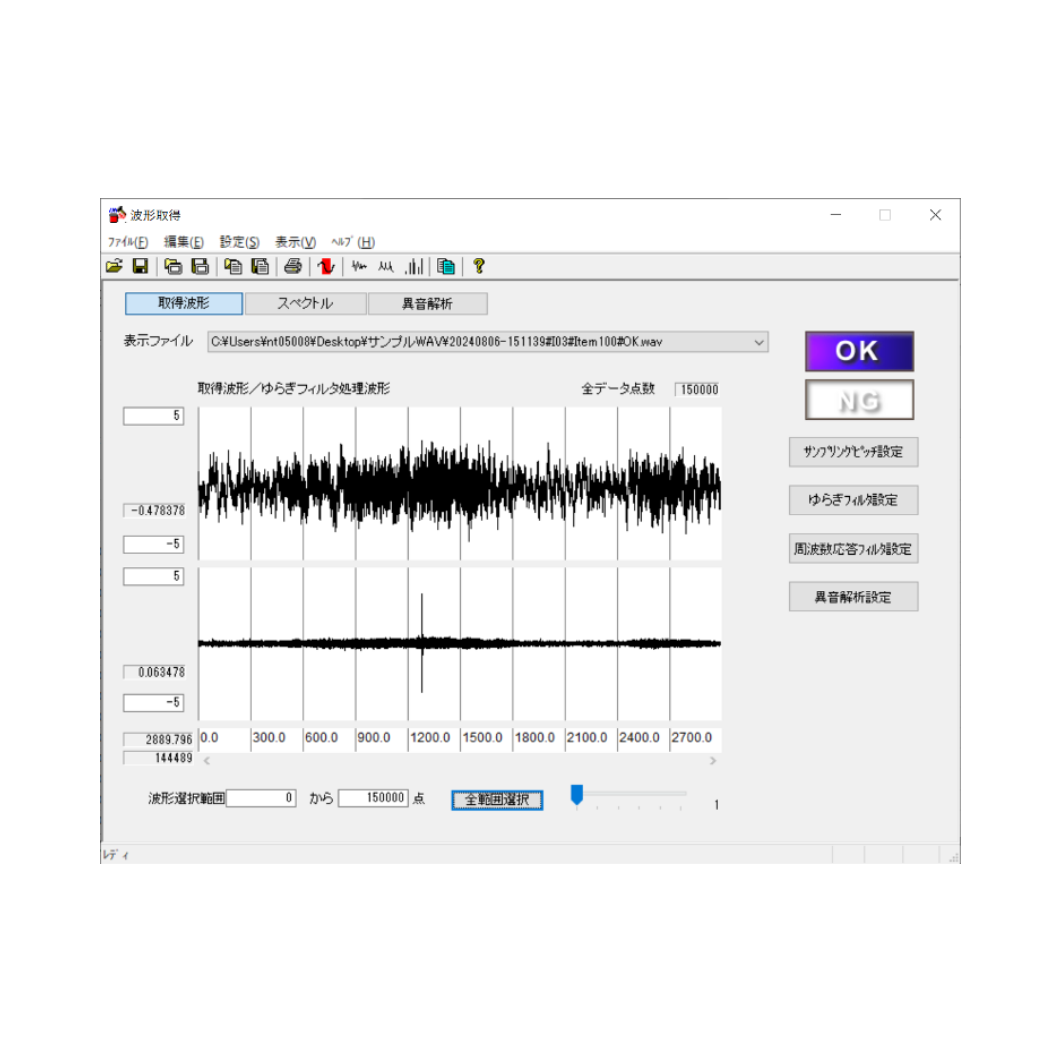Image resolution: width=1060 pixels, height=1060 pixels.
Task: Click the red sine wave acquisition icon
Action: point(325,266)
